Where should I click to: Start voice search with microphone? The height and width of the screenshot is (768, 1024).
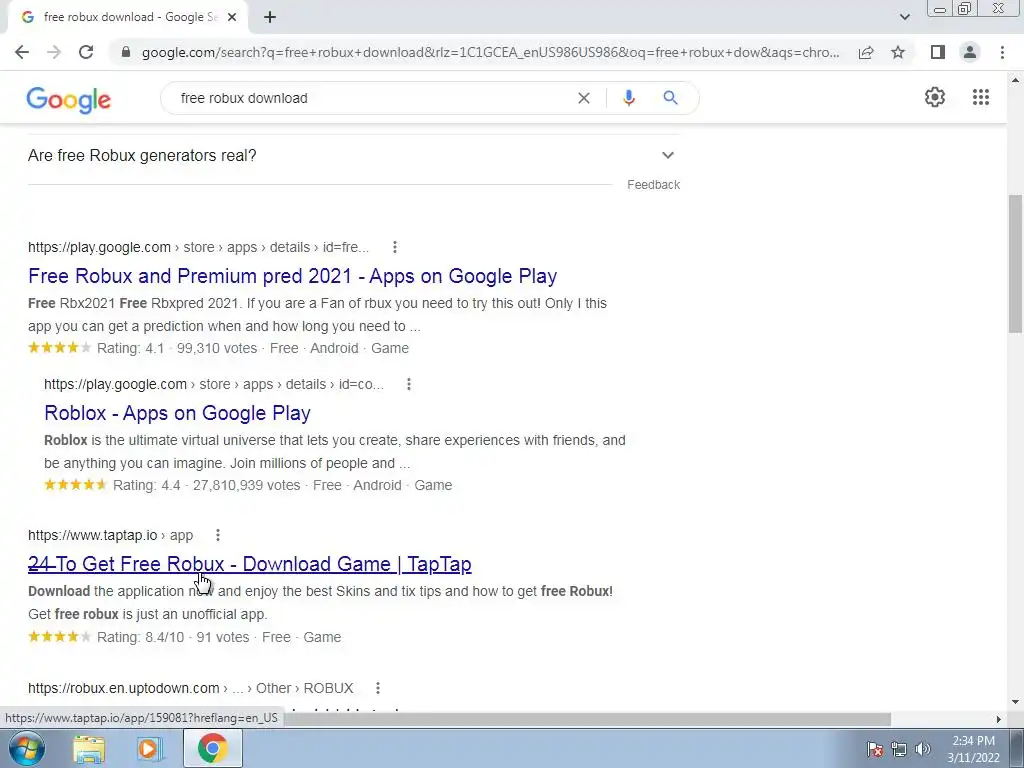coord(628,98)
